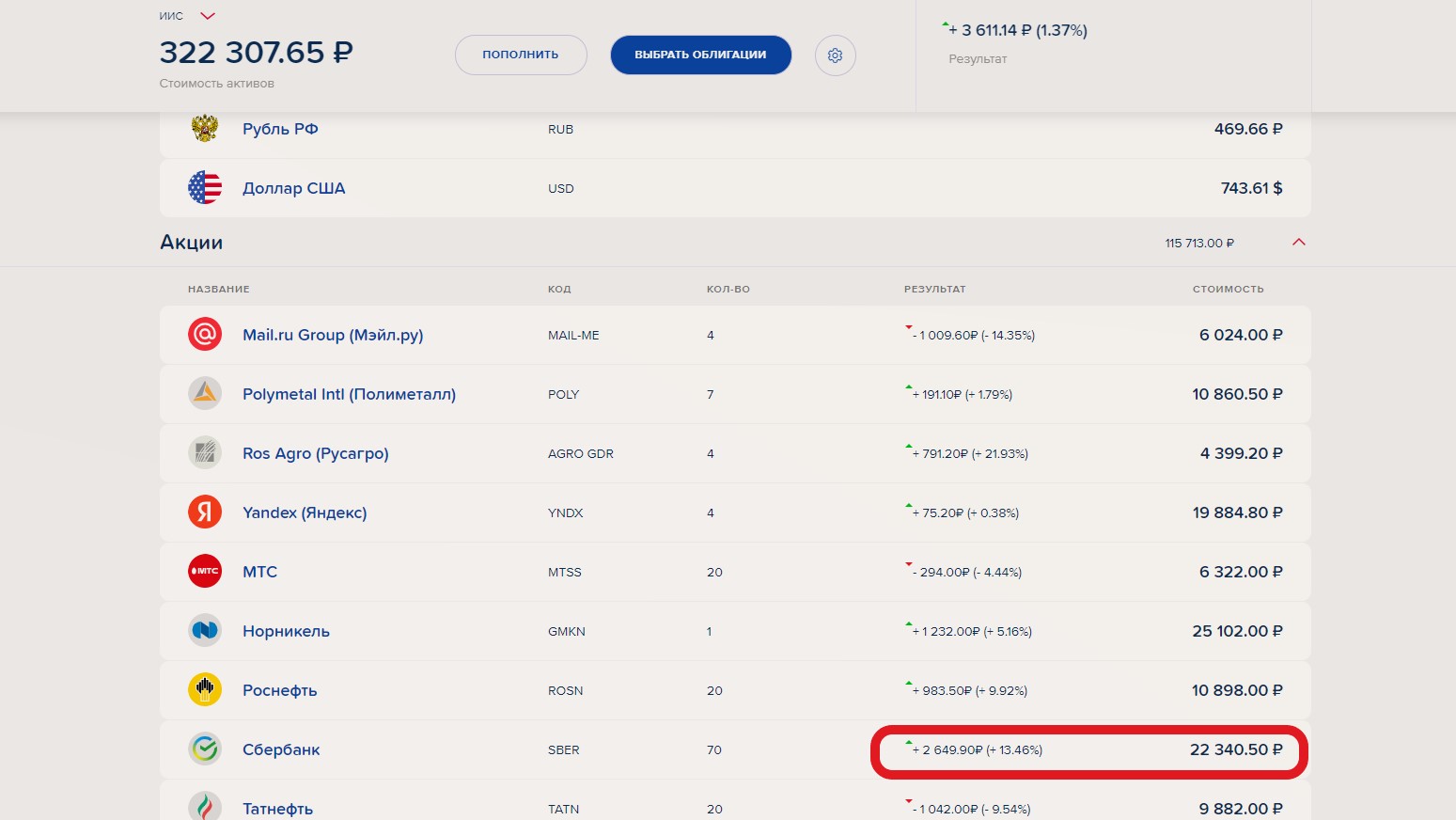
Task: Open the МТС stock link
Action: (259, 572)
